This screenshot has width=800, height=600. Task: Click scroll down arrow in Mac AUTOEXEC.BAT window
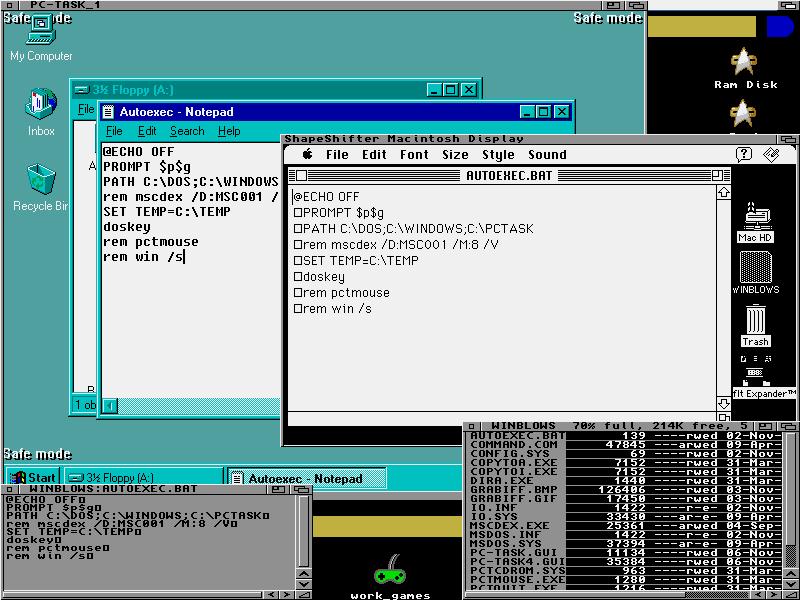tap(723, 404)
